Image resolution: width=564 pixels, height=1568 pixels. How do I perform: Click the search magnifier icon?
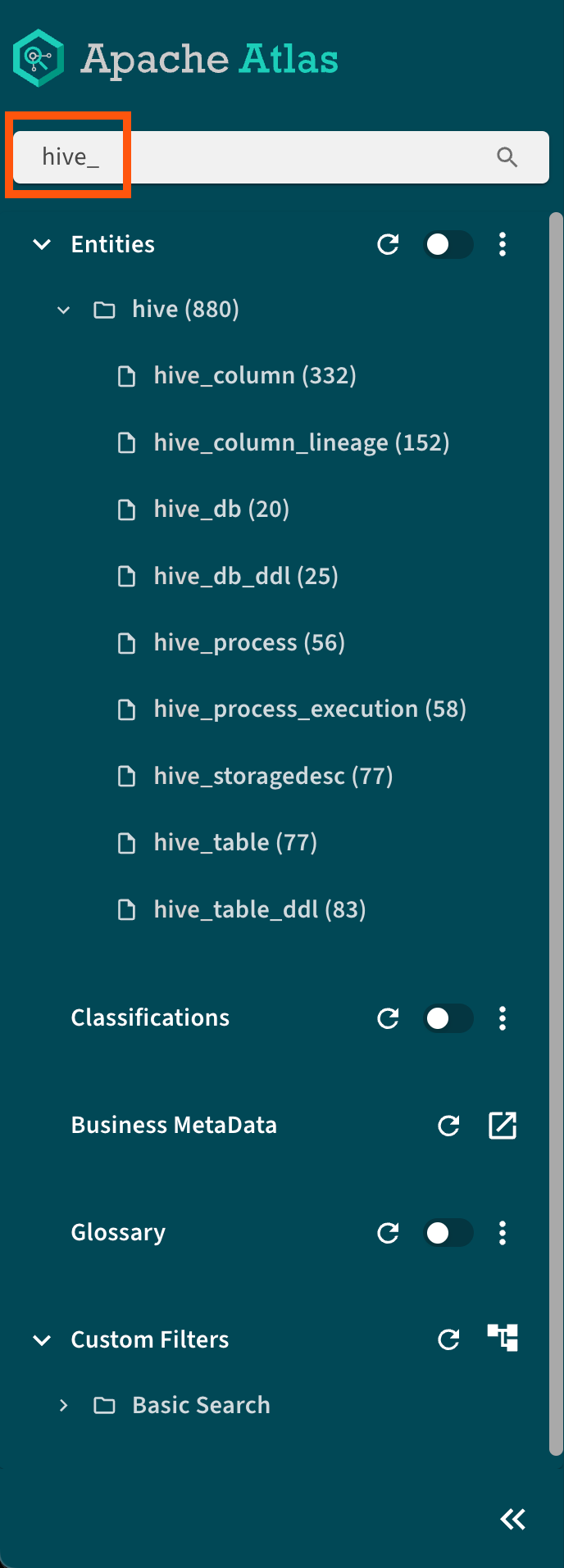507,157
